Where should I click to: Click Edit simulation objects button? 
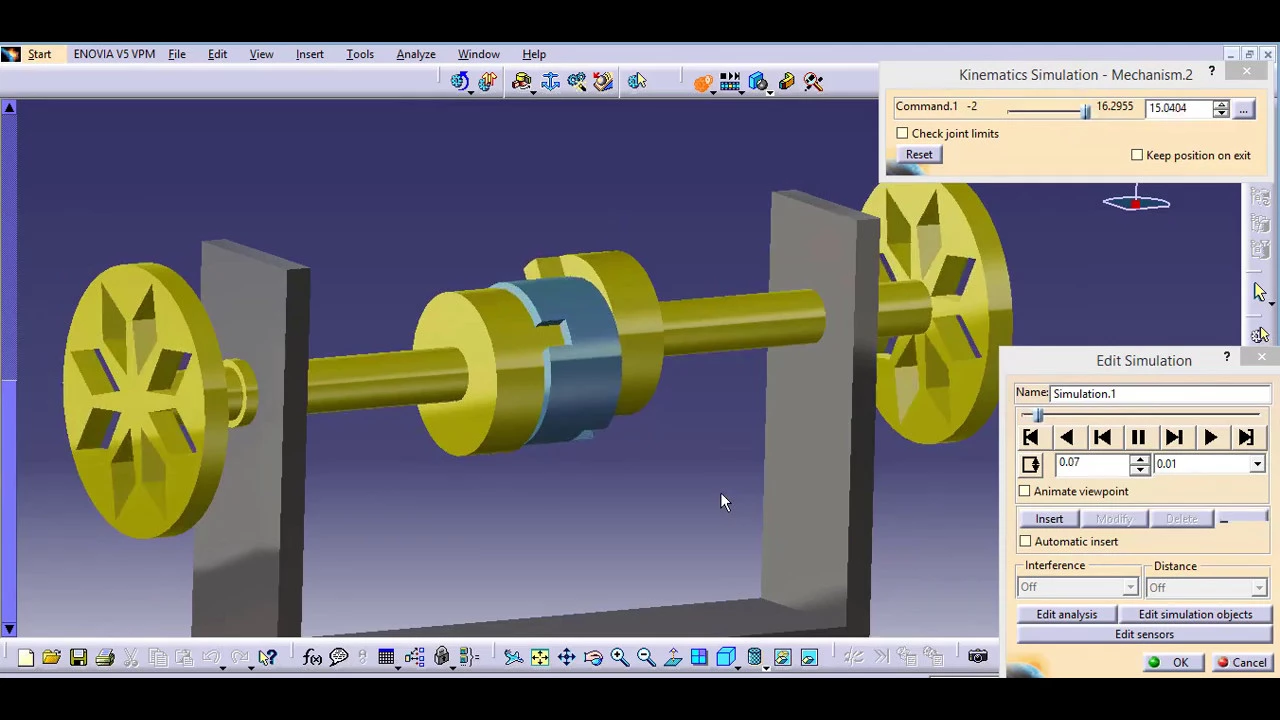pos(1195,615)
